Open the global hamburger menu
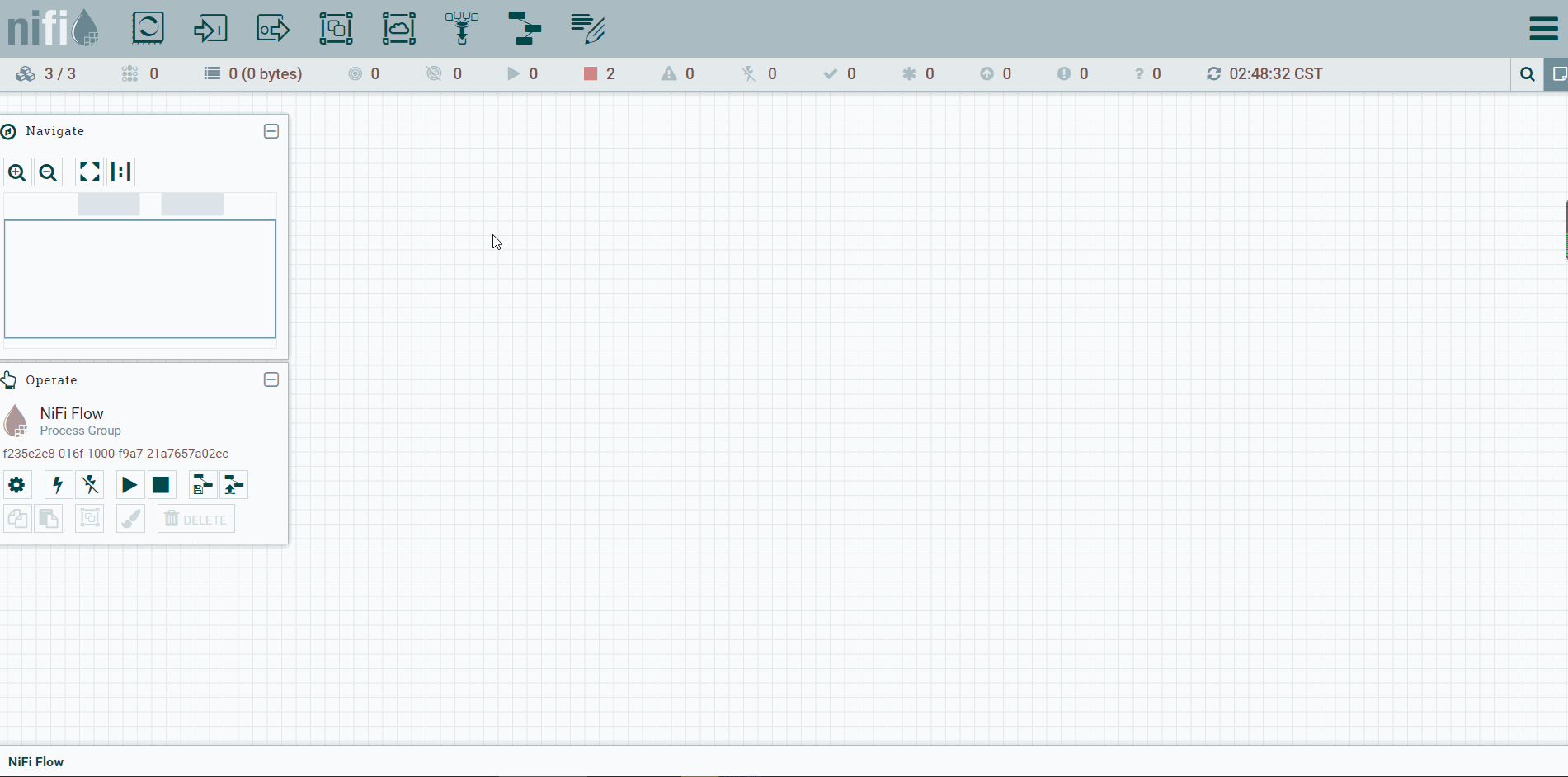1568x777 pixels. pos(1543,29)
